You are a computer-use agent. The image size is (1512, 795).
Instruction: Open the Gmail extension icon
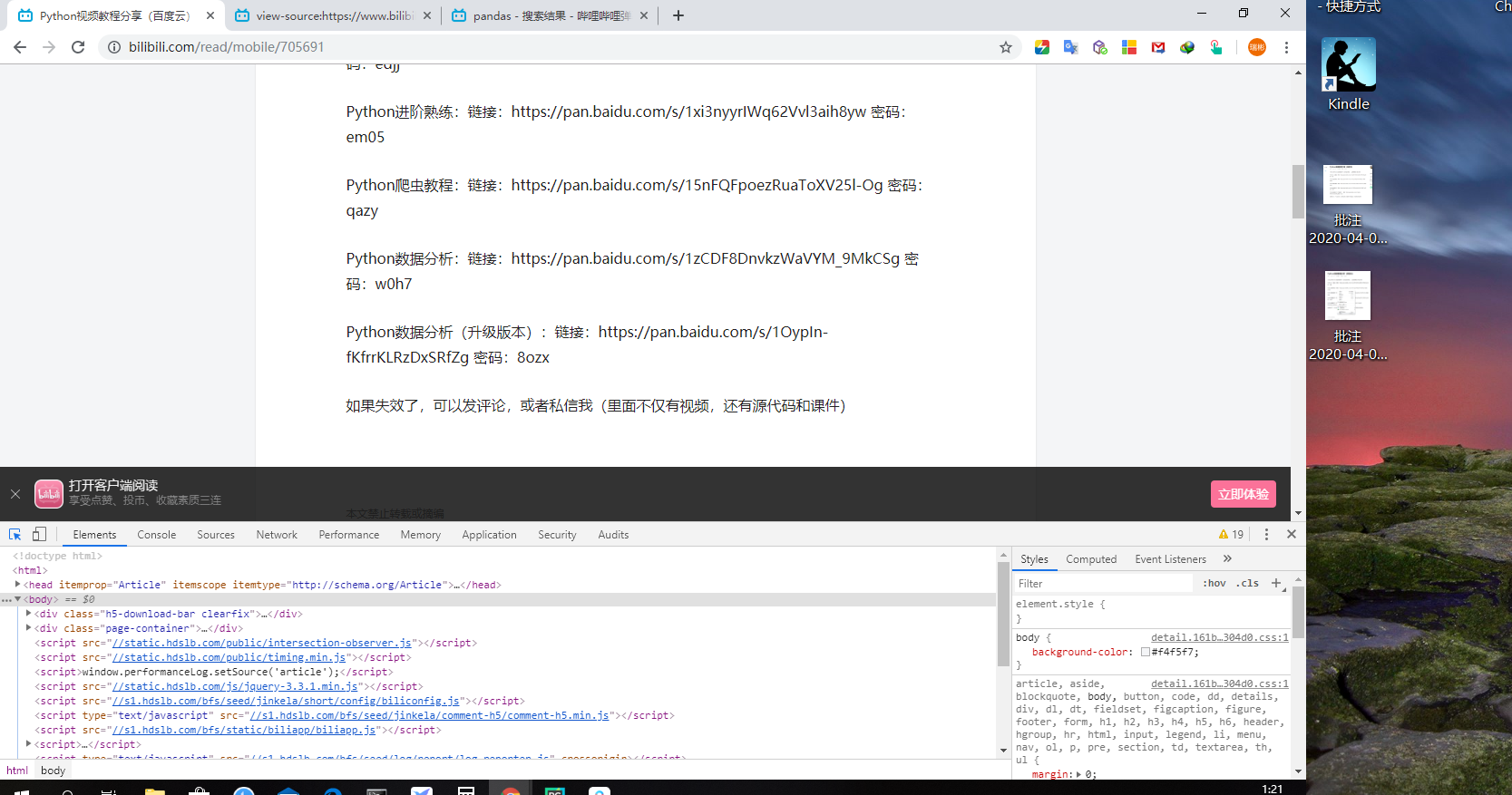coord(1157,47)
